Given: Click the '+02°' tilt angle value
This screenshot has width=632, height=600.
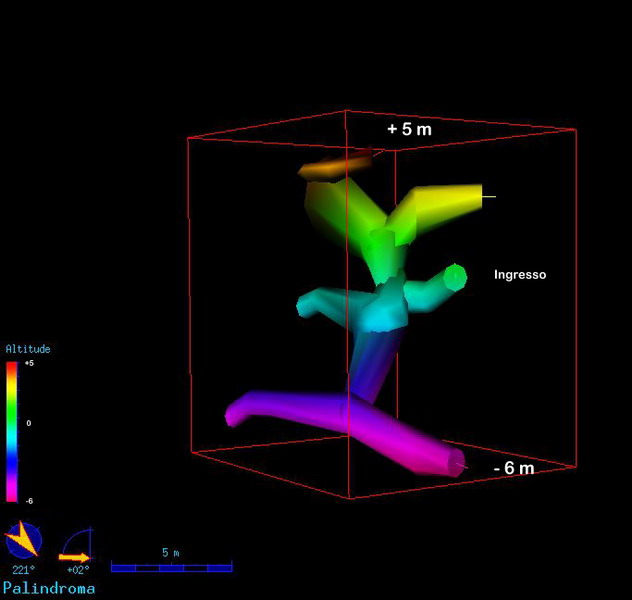Looking at the screenshot, I should [x=78, y=570].
